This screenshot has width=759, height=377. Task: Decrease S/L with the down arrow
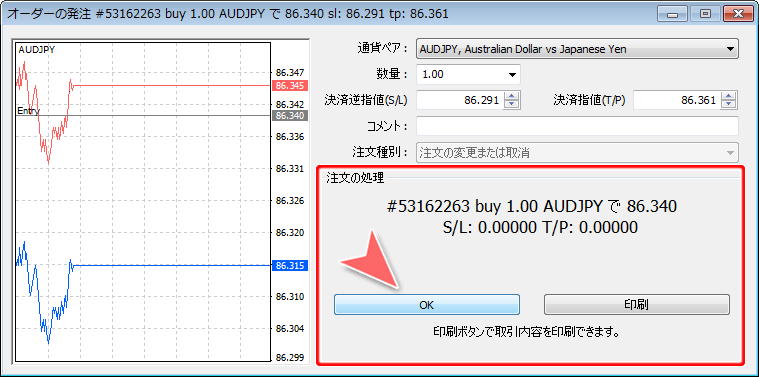[512, 105]
